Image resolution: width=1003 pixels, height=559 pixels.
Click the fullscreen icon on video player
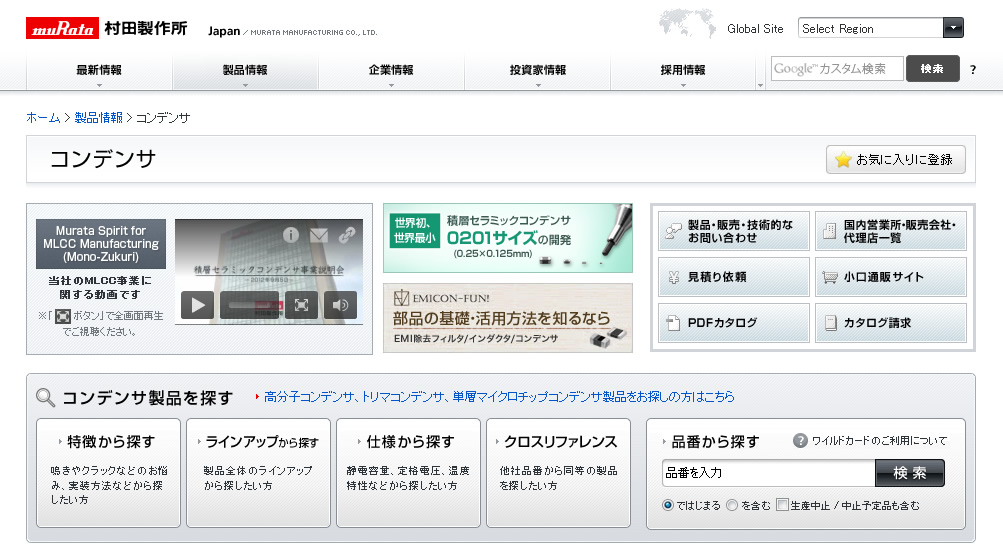click(302, 305)
